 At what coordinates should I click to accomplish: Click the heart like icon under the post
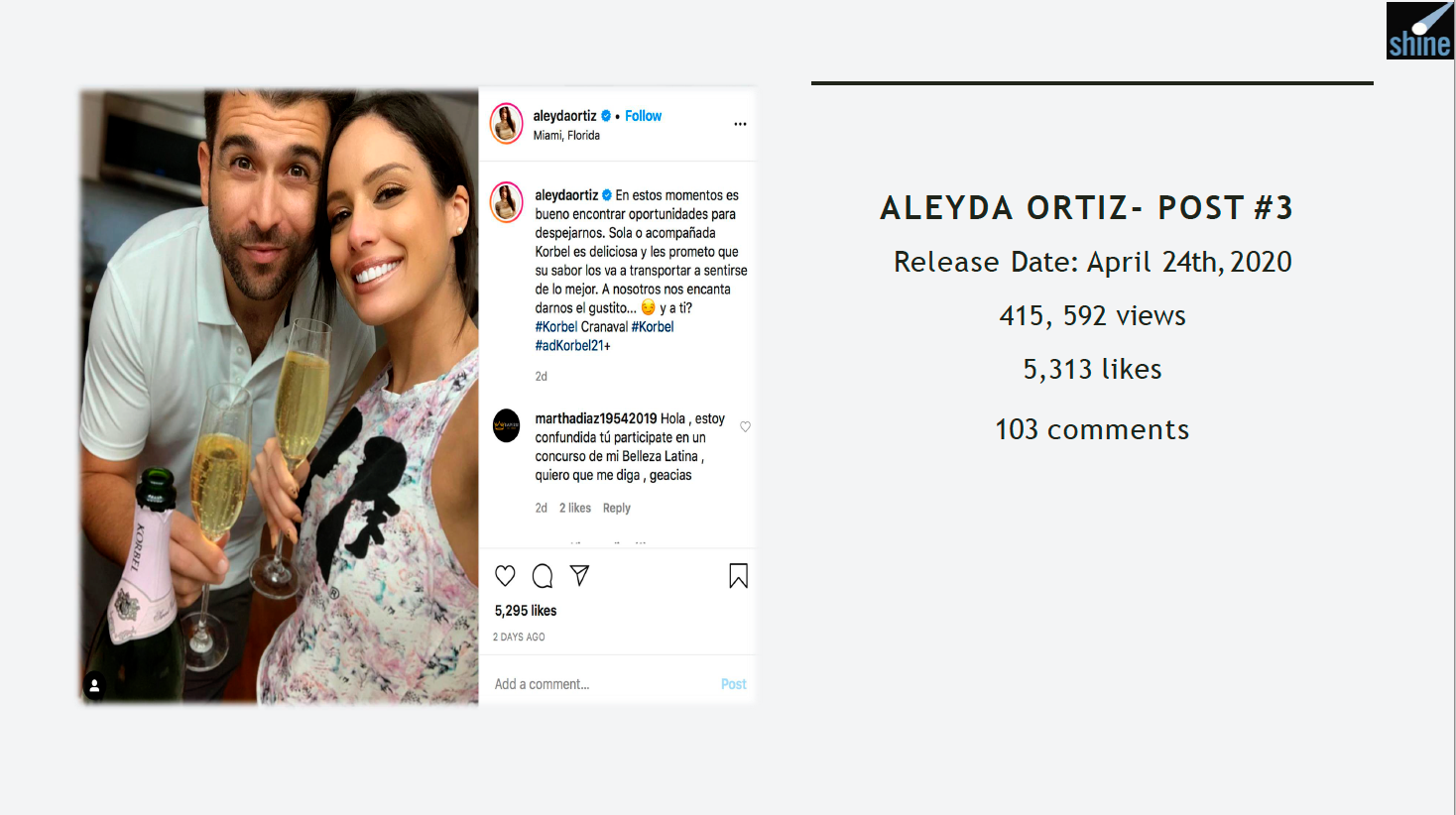tap(505, 576)
